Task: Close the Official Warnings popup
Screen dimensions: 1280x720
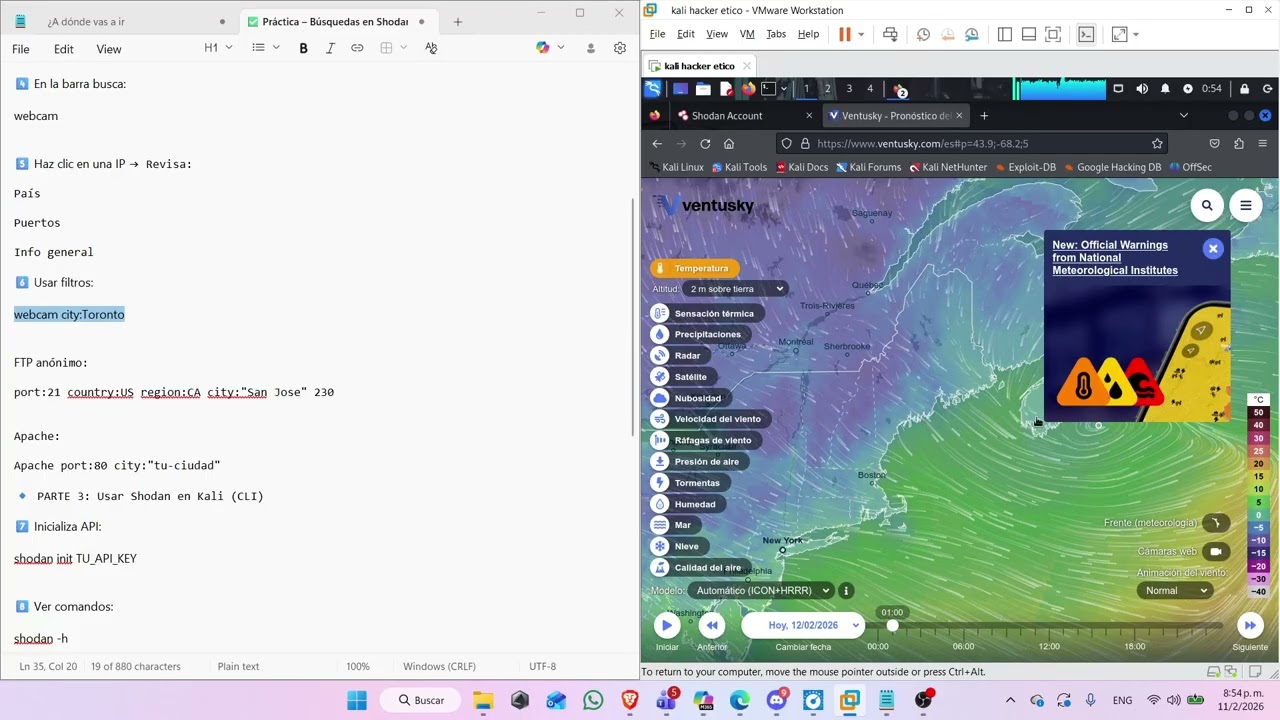Action: pyautogui.click(x=1213, y=249)
